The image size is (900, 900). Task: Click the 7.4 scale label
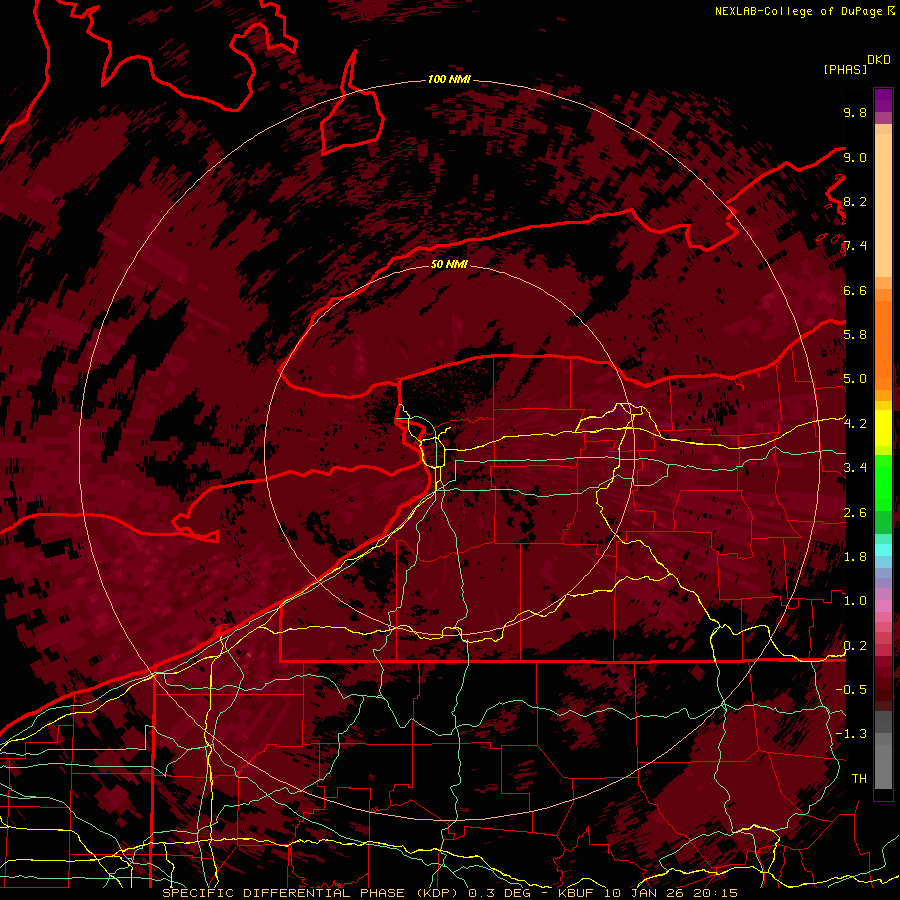pos(855,246)
